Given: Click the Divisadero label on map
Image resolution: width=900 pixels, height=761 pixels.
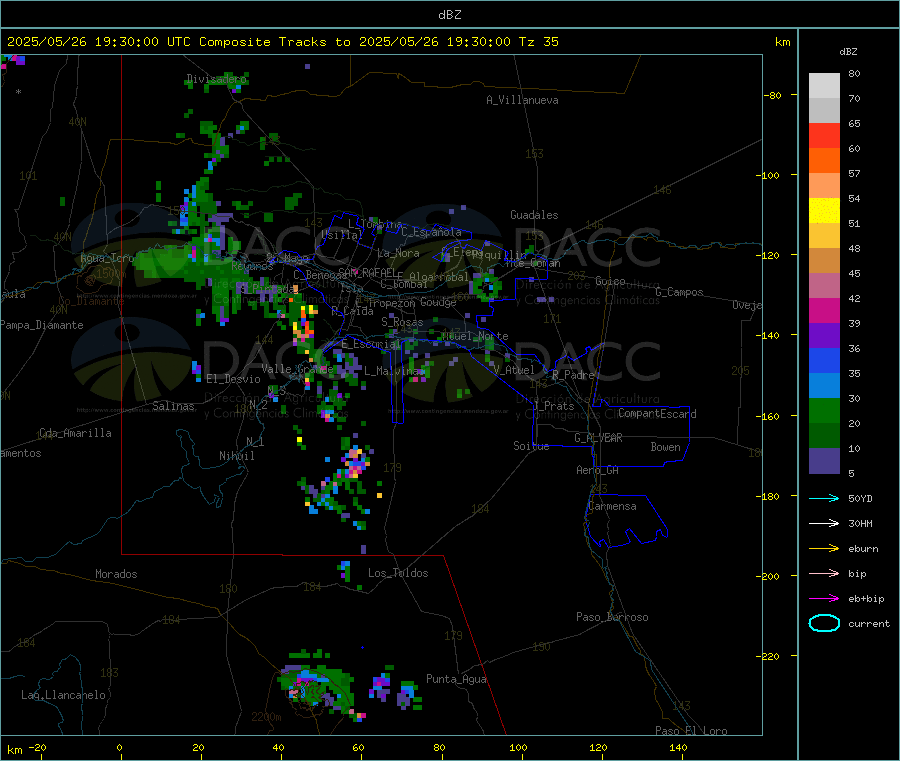Looking at the screenshot, I should (216, 79).
